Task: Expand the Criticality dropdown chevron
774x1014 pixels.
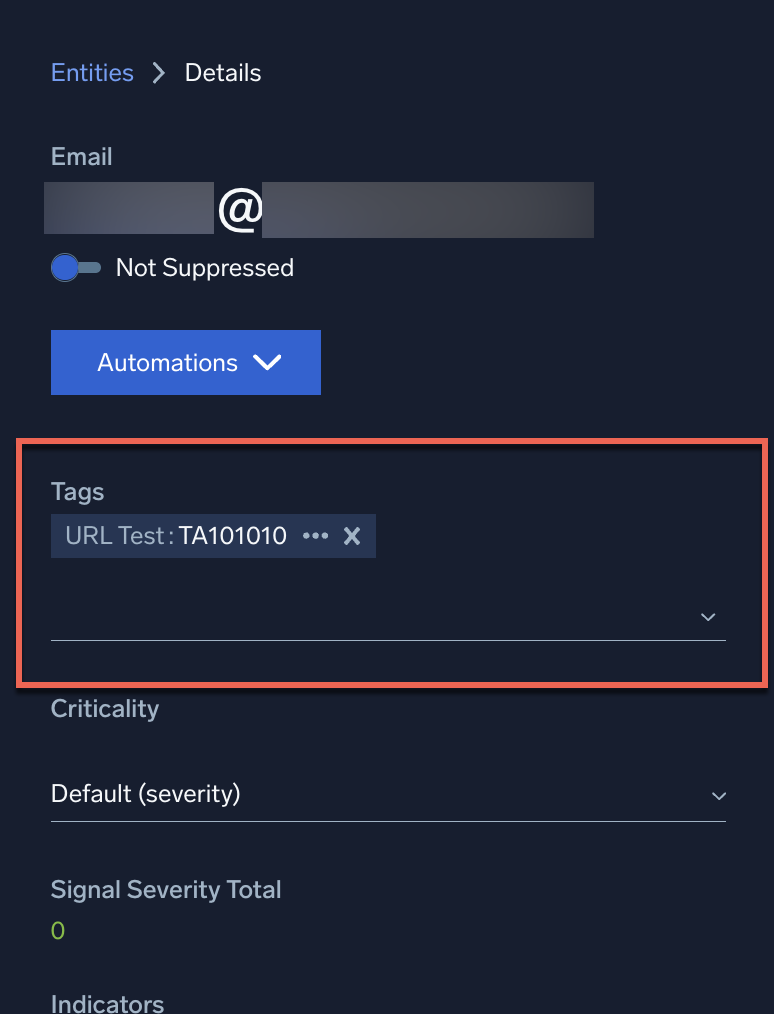Action: 718,796
